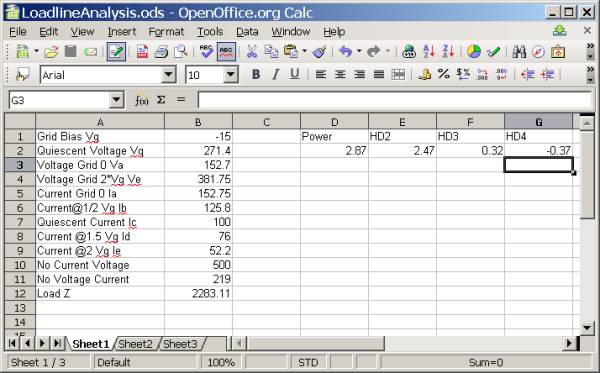Open the Arial font name dropdown
Viewport: 600px width, 373px height.
pos(169,75)
